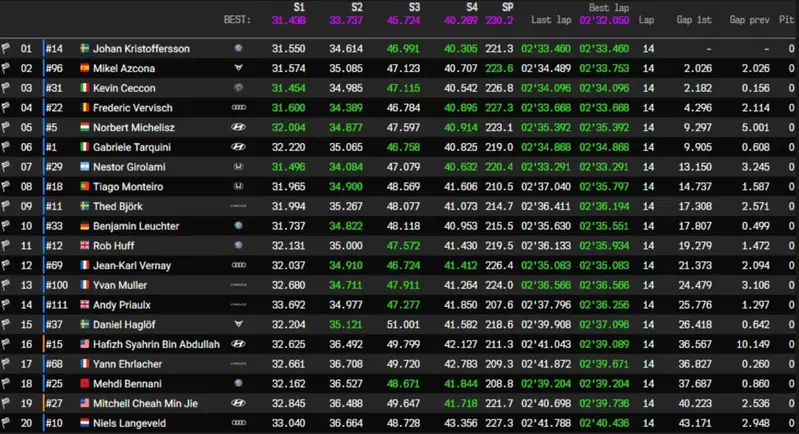The height and width of the screenshot is (434, 799).
Task: Click the Last lap column header
Action: [x=551, y=20]
